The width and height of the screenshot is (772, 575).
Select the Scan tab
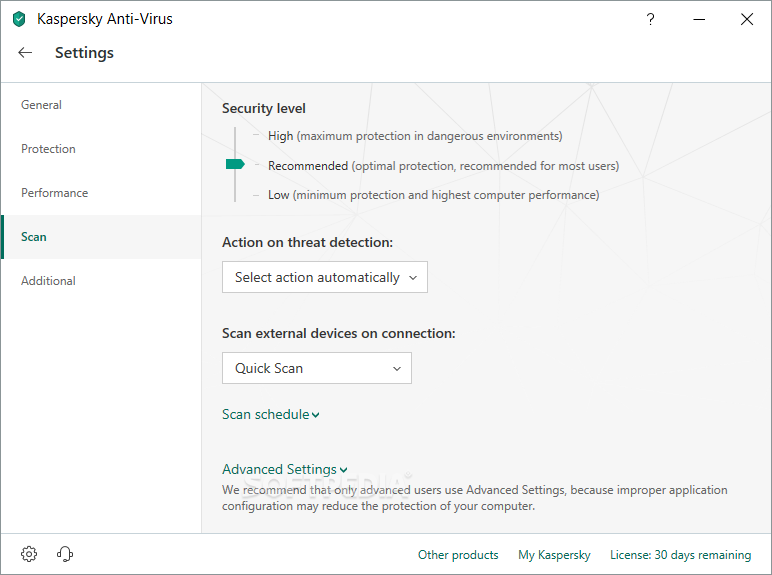click(x=101, y=237)
